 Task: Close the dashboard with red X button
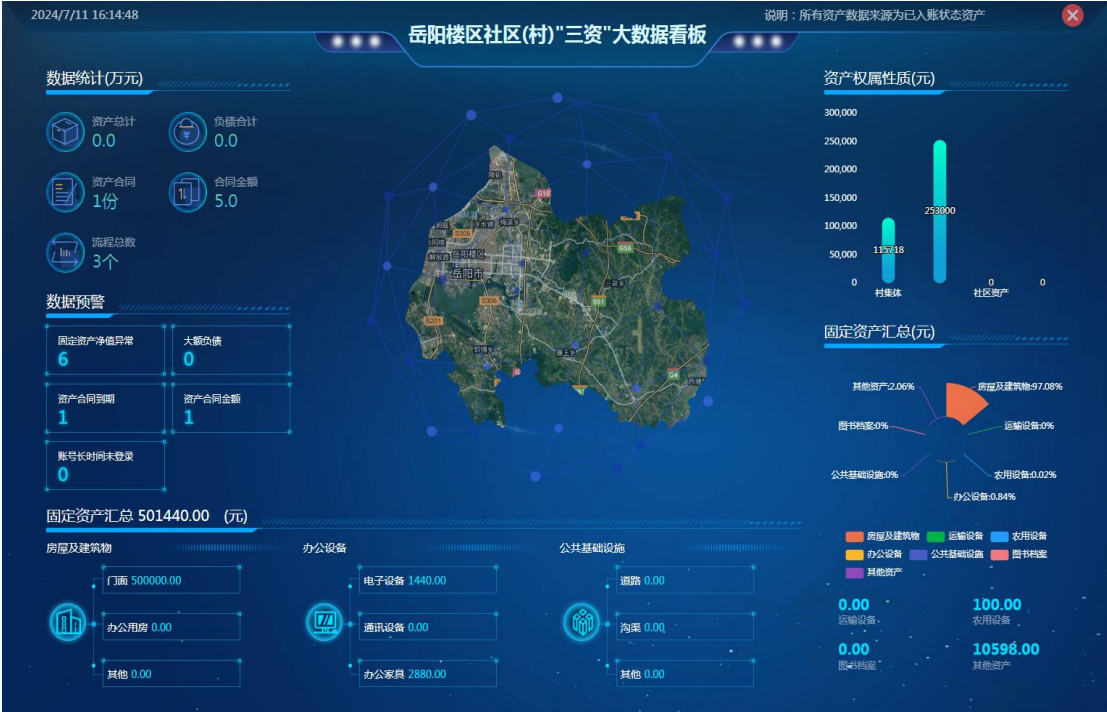tap(1072, 15)
